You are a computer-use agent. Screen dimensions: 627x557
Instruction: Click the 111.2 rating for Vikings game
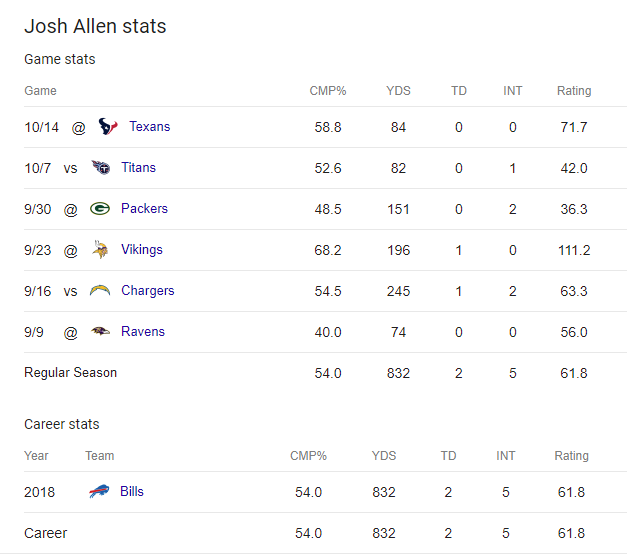574,250
